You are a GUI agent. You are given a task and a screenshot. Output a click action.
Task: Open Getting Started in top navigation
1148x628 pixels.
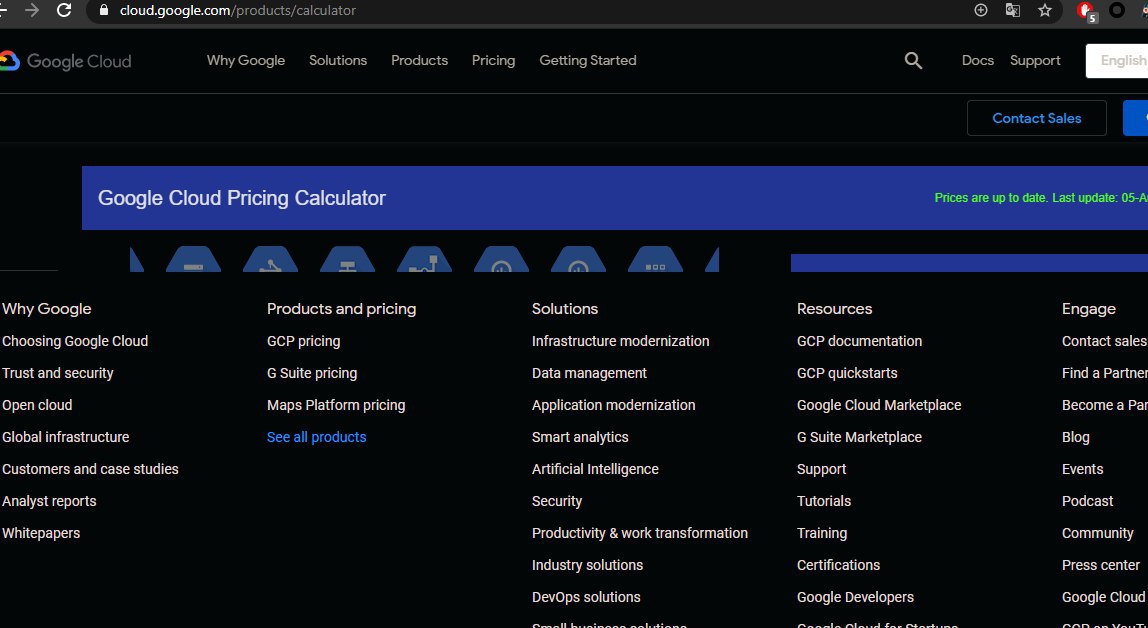tap(588, 61)
